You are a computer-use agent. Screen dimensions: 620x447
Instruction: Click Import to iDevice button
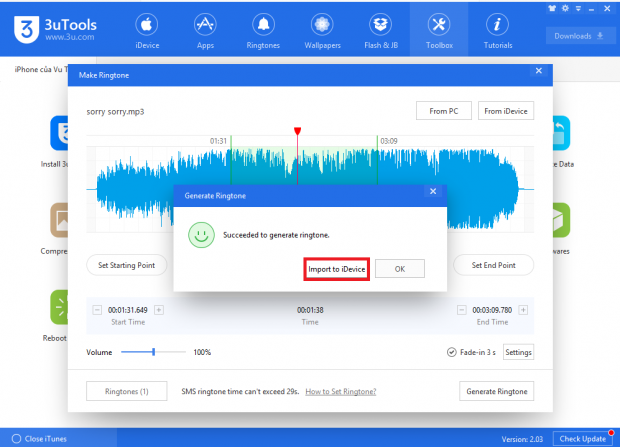coord(337,269)
